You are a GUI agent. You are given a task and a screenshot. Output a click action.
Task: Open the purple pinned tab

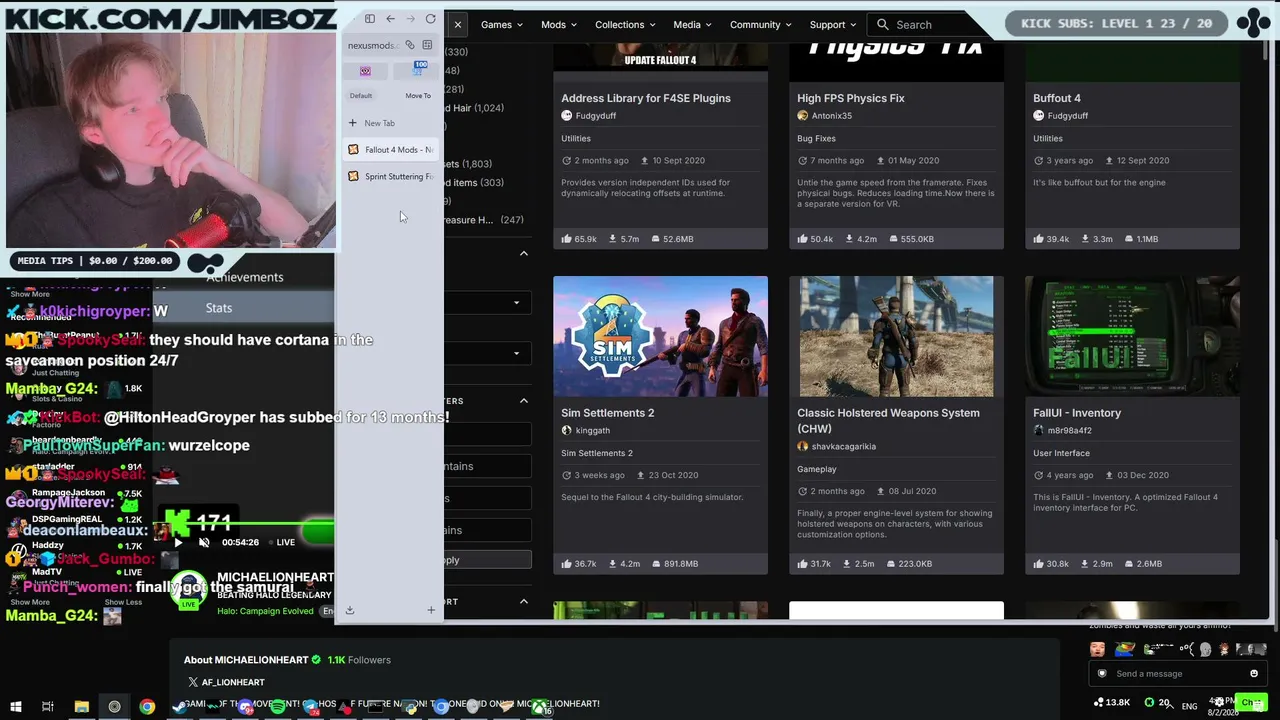point(365,71)
